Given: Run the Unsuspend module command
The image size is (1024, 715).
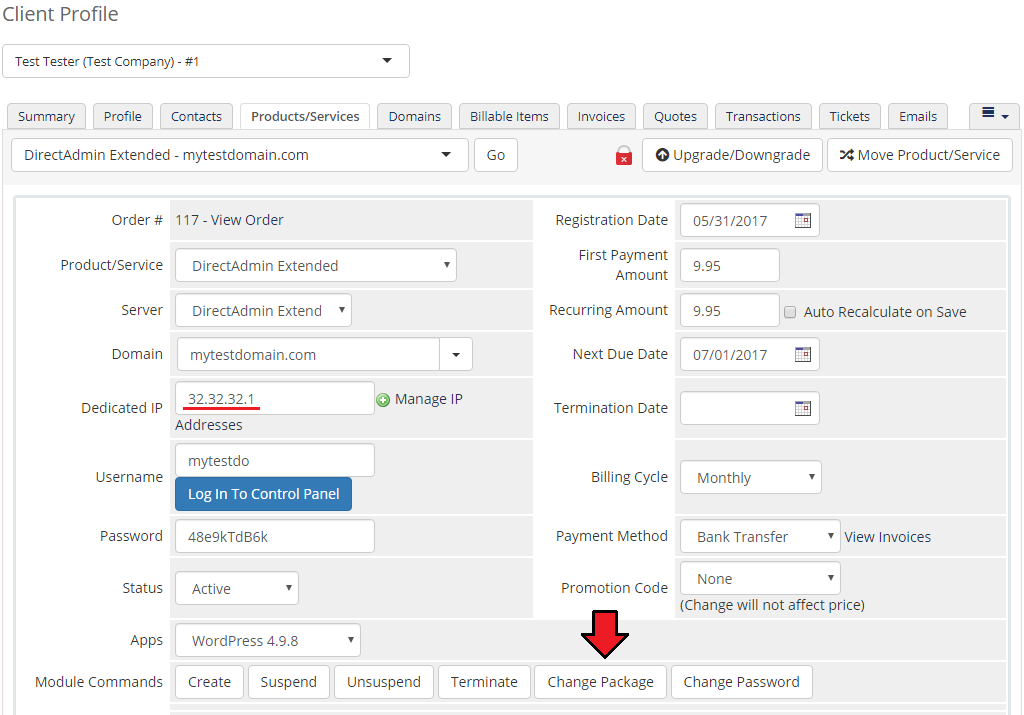Looking at the screenshot, I should click(384, 682).
